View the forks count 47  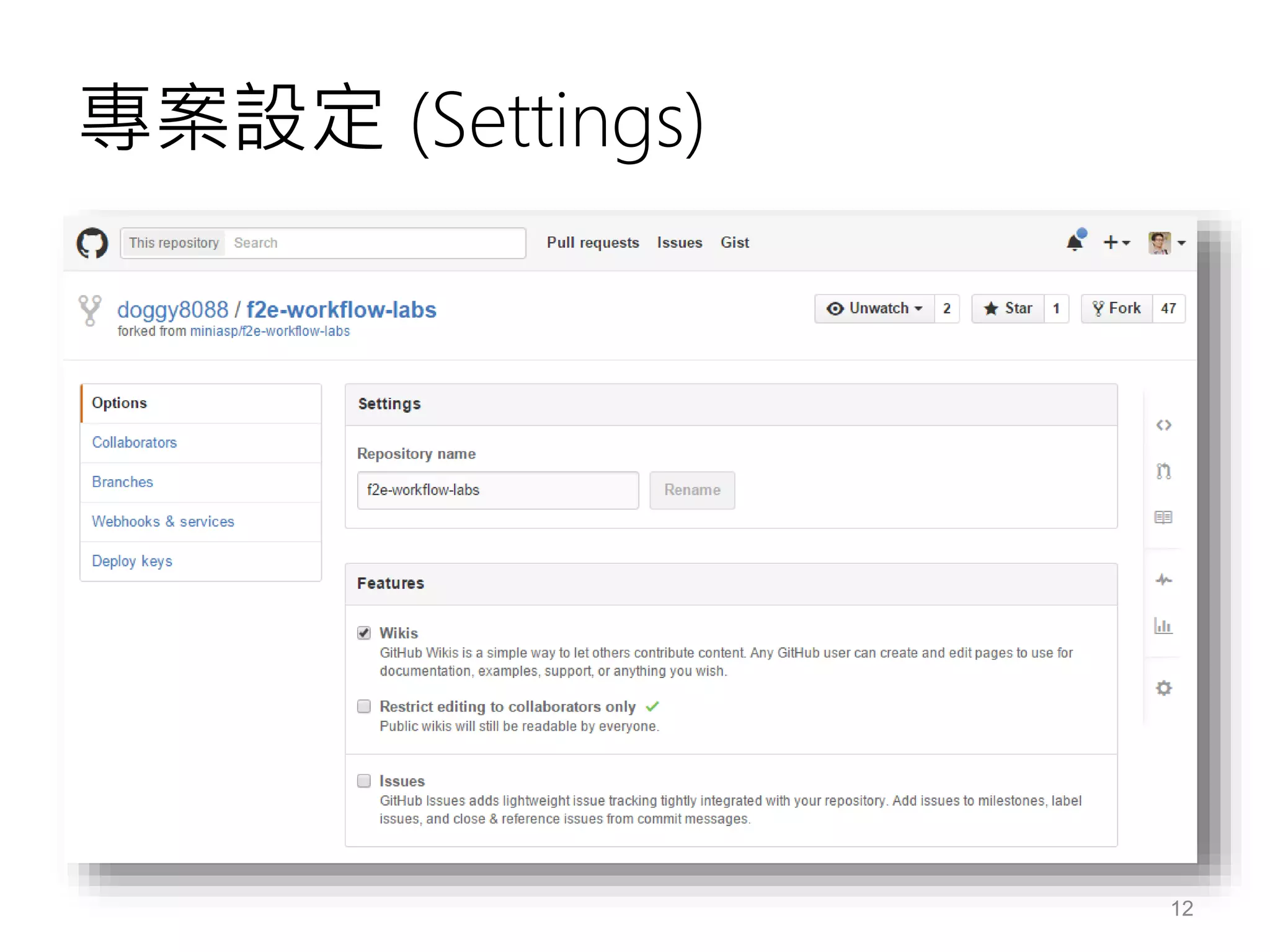(1169, 309)
